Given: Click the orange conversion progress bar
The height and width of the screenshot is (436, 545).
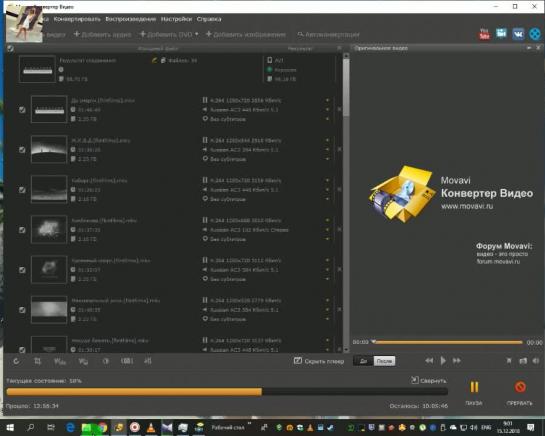Looking at the screenshot, I should coord(227,392).
